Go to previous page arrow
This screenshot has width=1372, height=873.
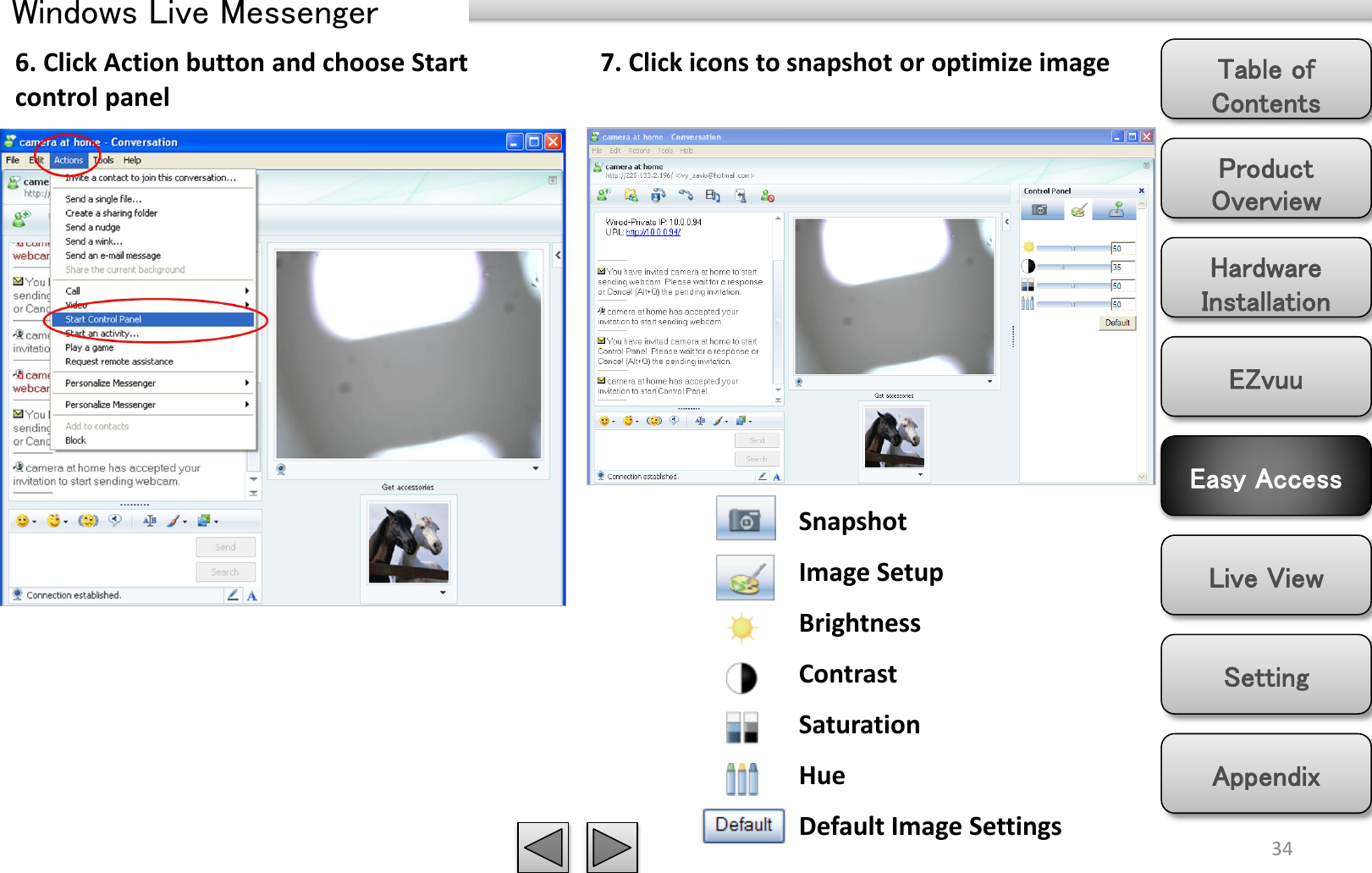pyautogui.click(x=543, y=847)
